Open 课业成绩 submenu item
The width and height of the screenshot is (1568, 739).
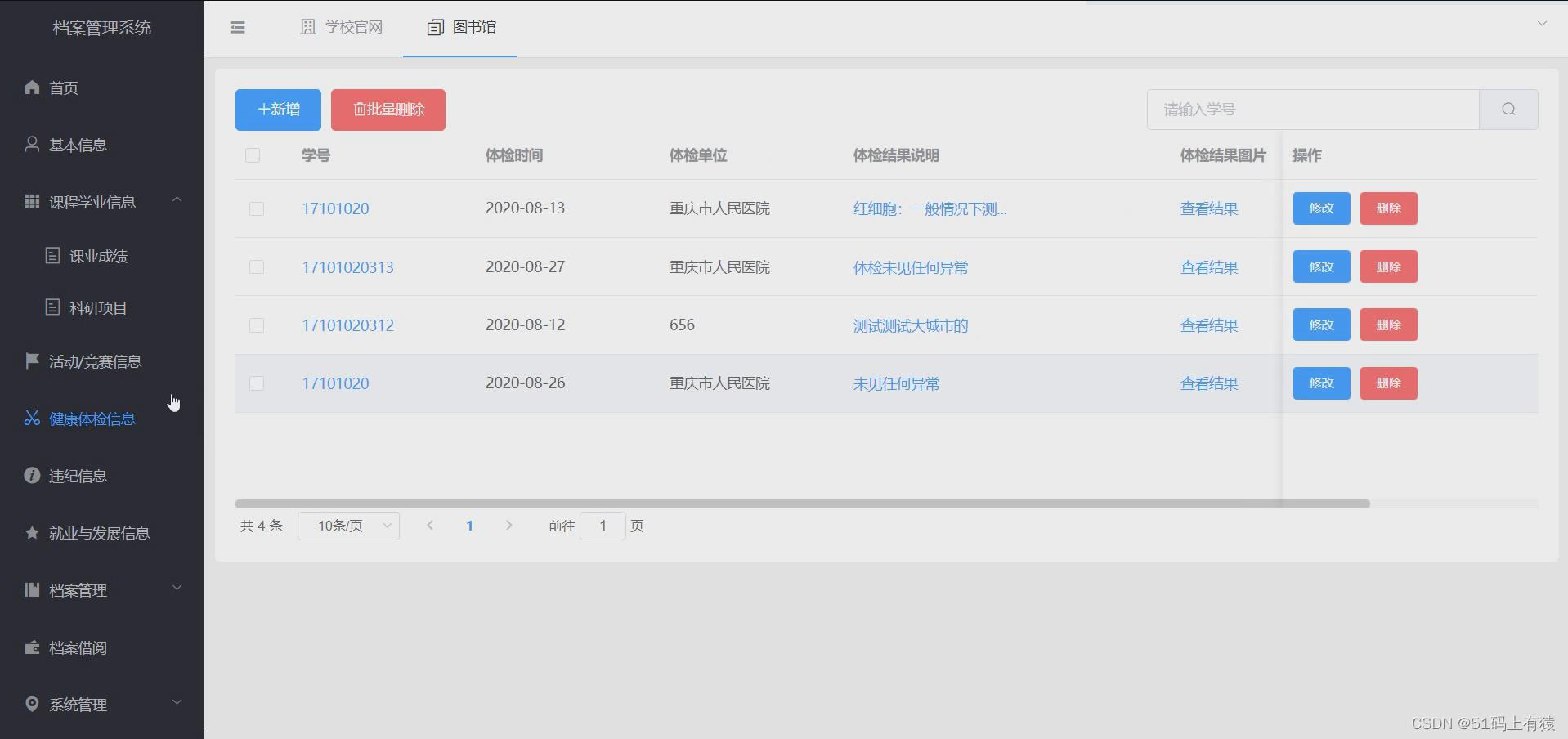pyautogui.click(x=101, y=256)
